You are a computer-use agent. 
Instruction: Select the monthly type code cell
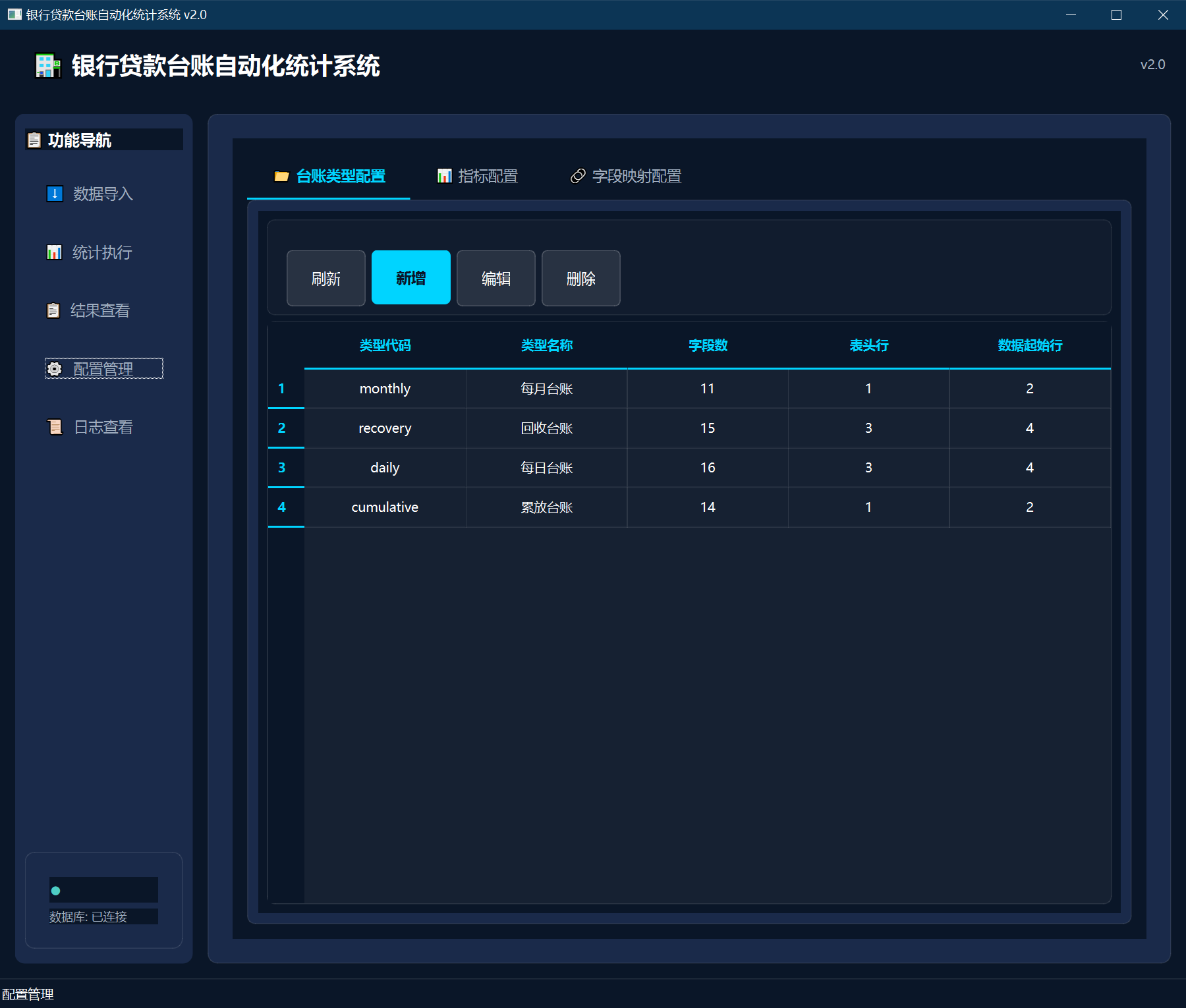pyautogui.click(x=385, y=389)
